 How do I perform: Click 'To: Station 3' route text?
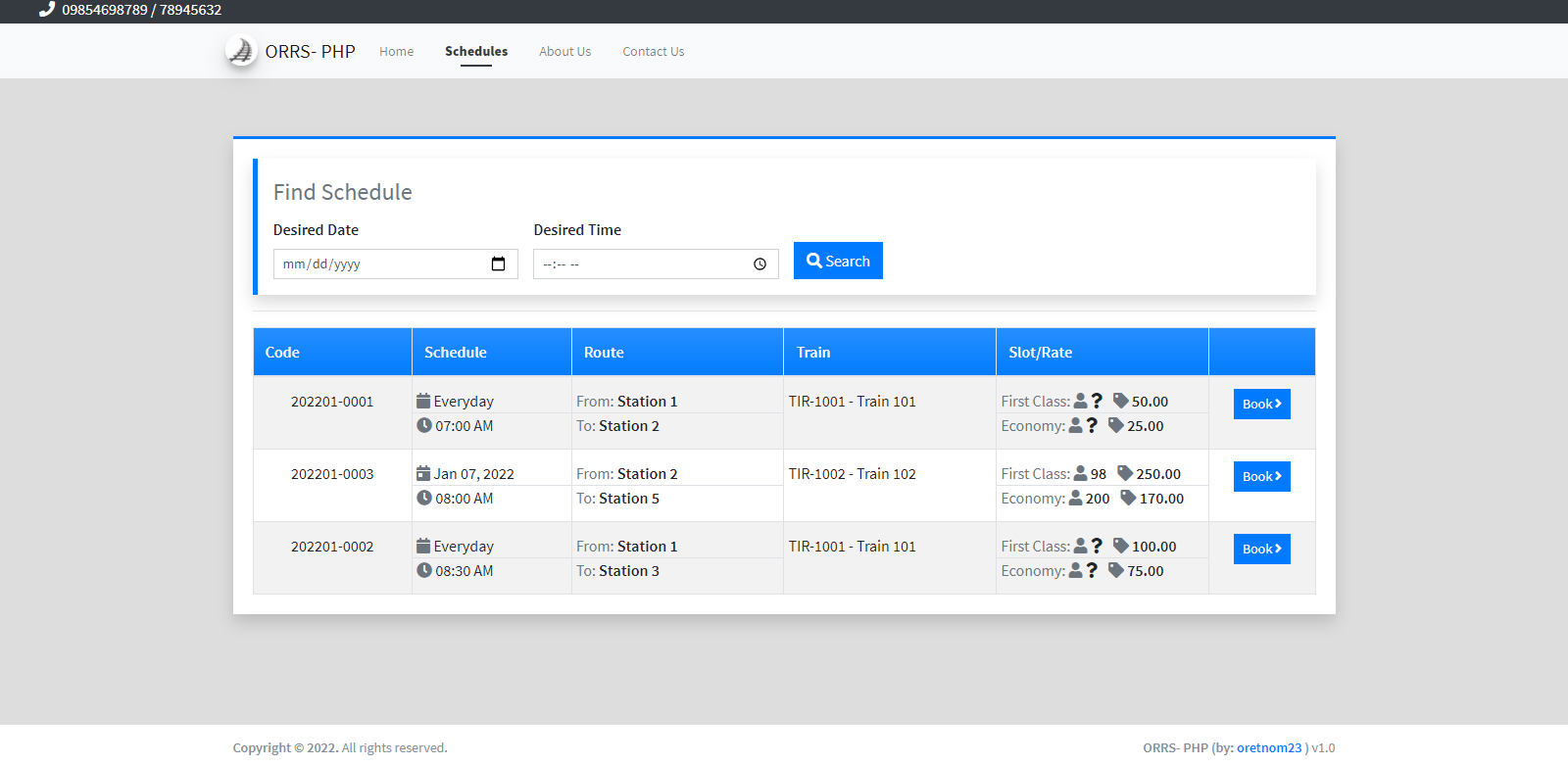click(617, 571)
